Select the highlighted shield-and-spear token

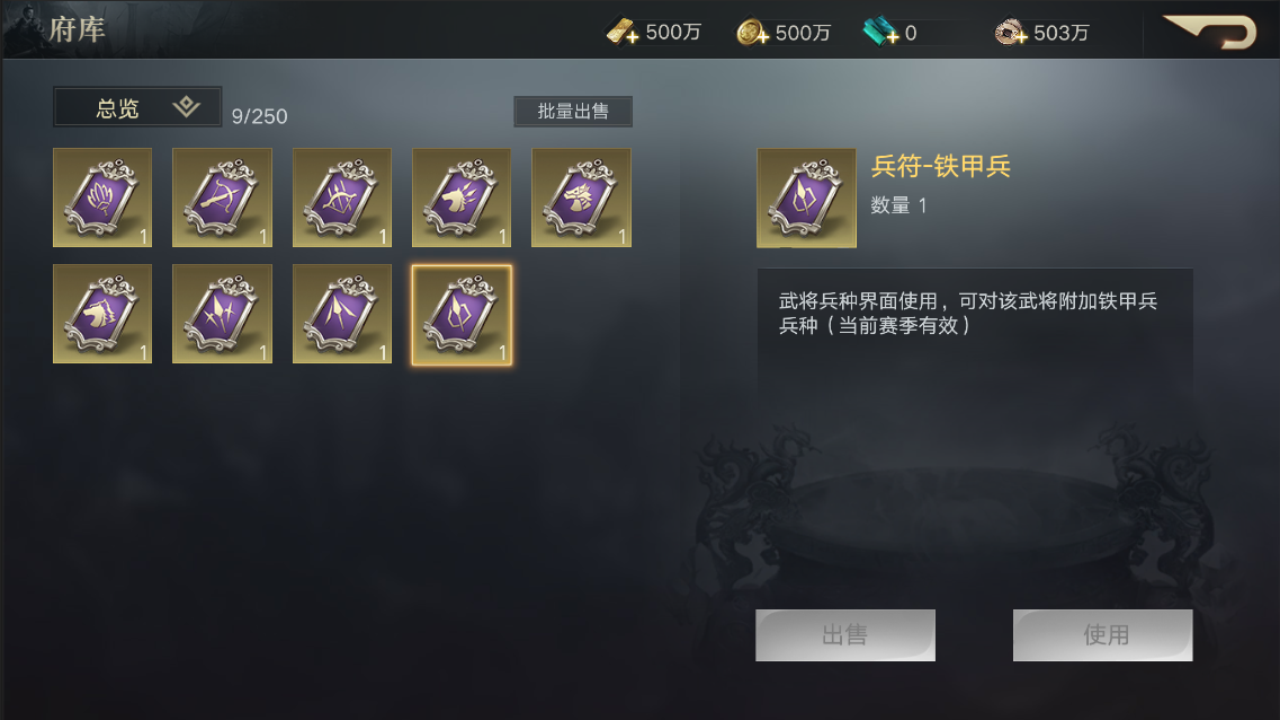coord(462,314)
